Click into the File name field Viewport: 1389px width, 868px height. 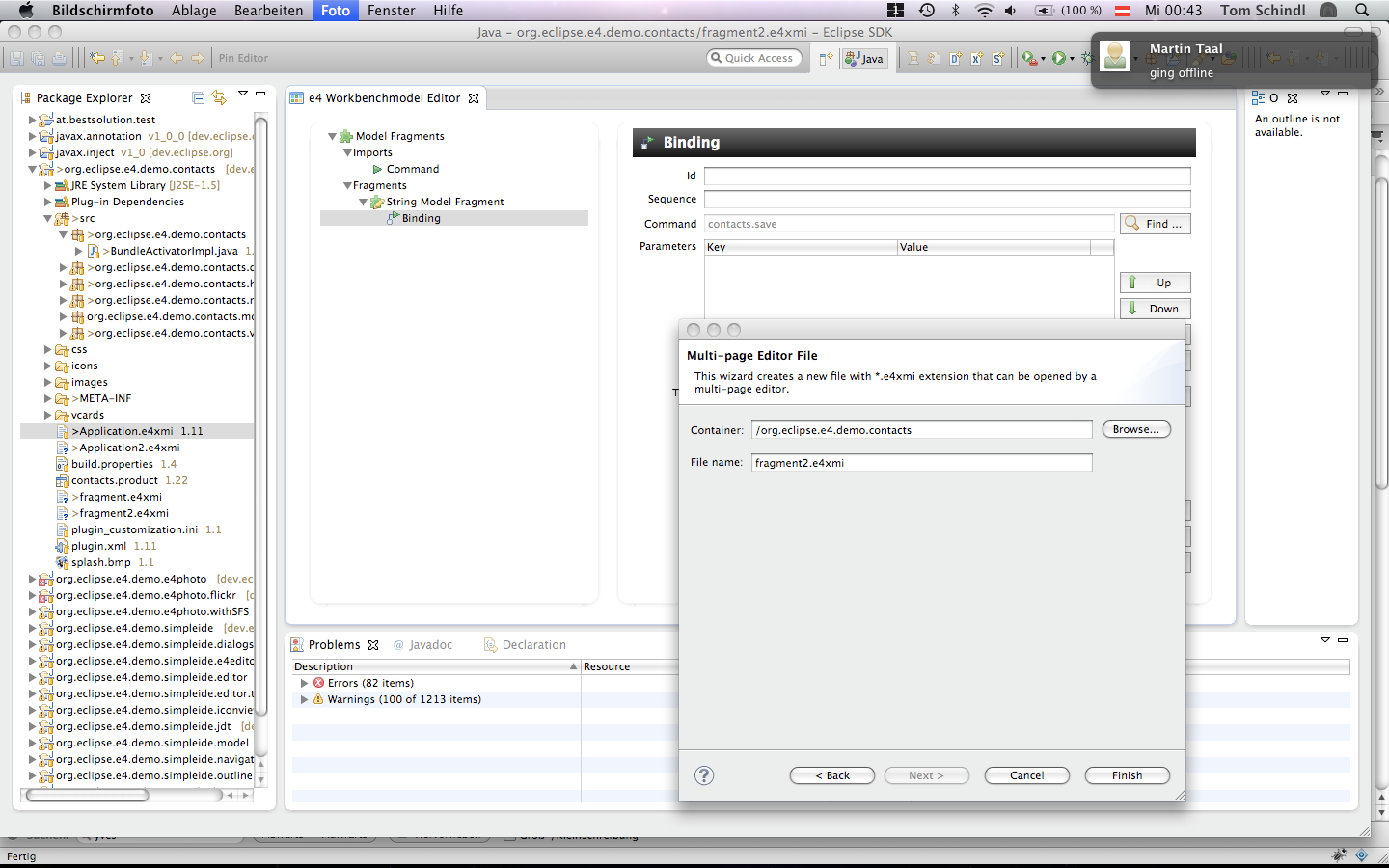tap(921, 463)
